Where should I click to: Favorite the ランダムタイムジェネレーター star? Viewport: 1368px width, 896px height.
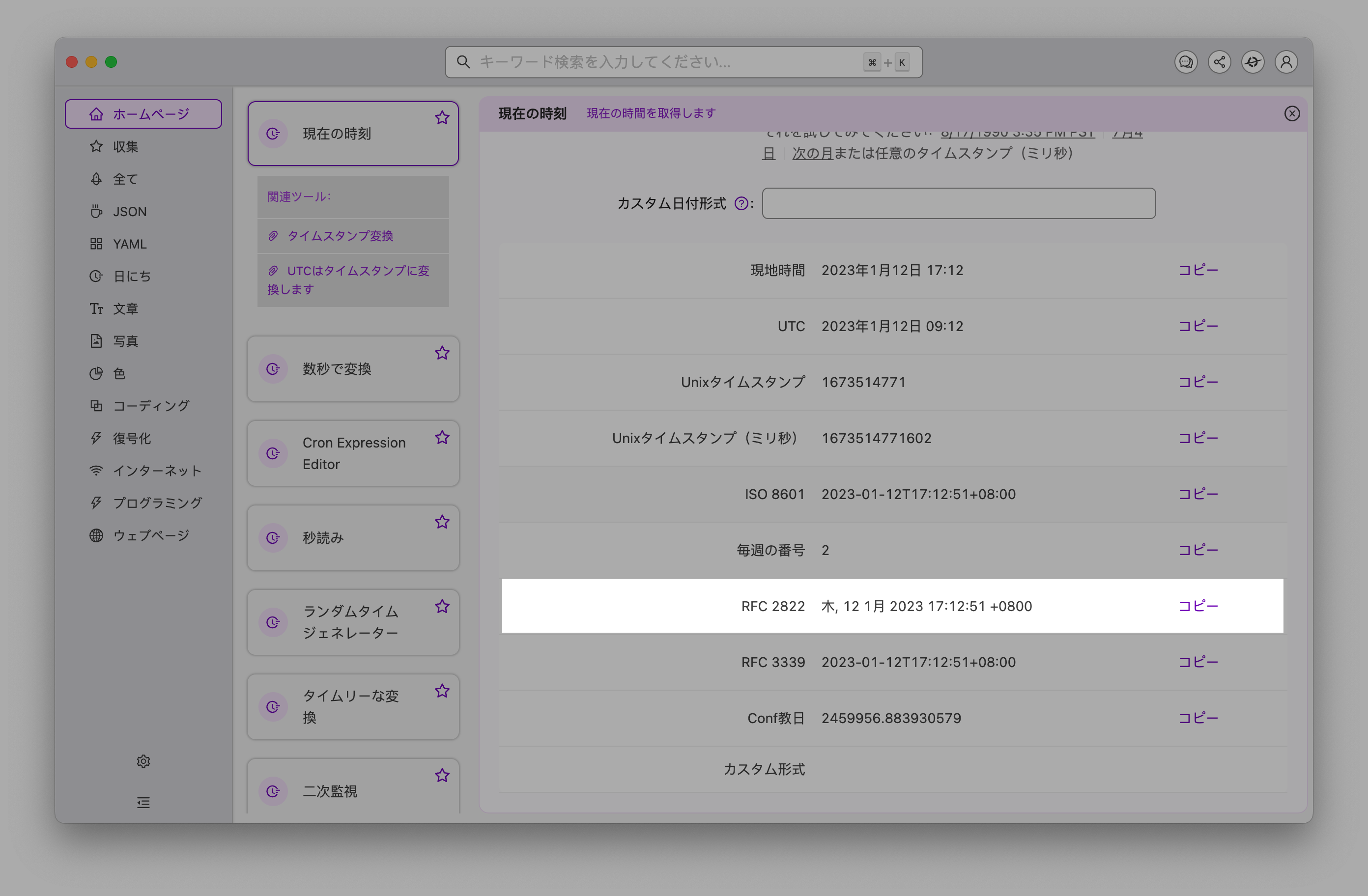[x=442, y=606]
